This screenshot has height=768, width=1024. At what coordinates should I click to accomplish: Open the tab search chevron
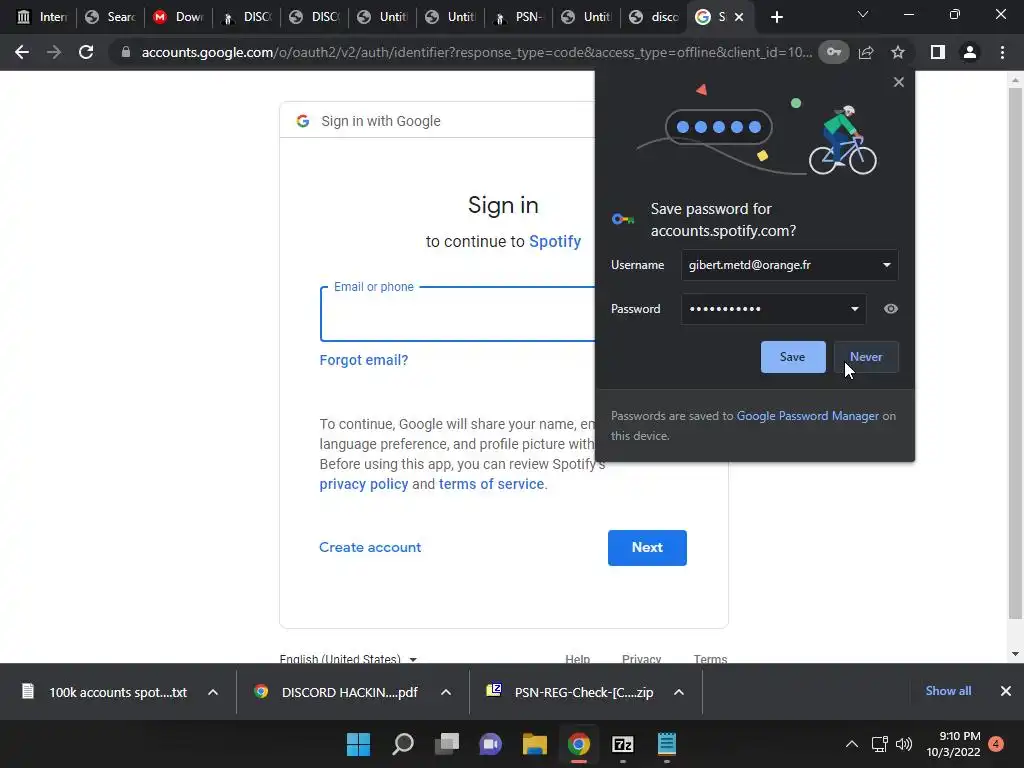tap(863, 14)
